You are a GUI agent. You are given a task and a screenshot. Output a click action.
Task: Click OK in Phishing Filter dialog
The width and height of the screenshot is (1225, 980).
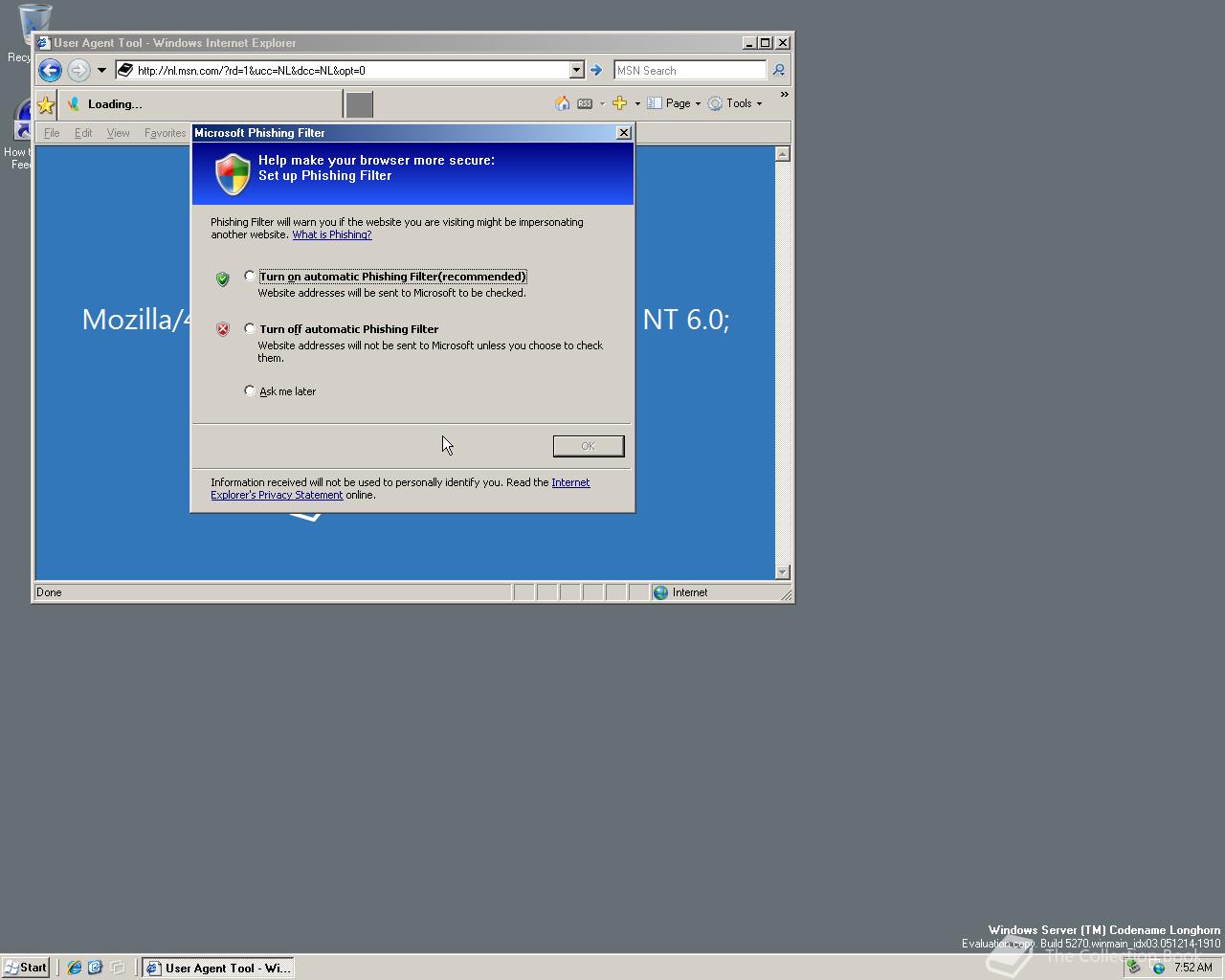[x=589, y=446]
